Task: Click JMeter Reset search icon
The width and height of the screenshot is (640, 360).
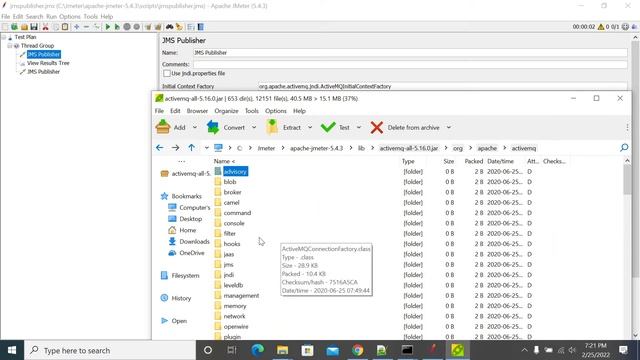Action: 179,27
